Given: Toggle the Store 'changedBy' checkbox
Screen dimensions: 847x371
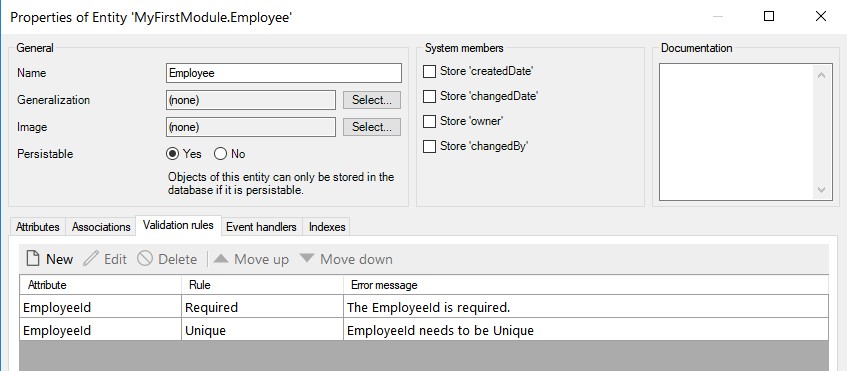Looking at the screenshot, I should click(x=429, y=146).
